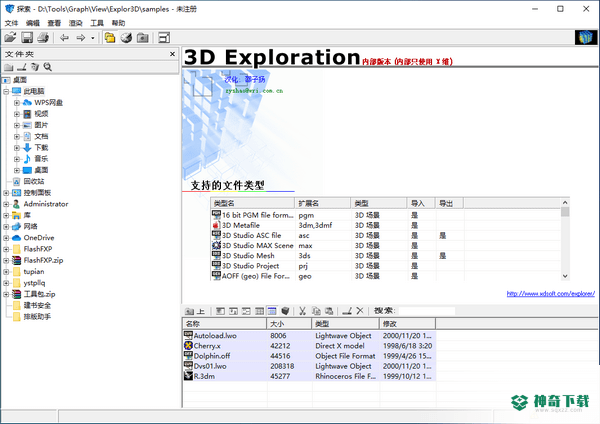Click the 3D cube logo at top right
This screenshot has height=424, width=600.
point(586,38)
